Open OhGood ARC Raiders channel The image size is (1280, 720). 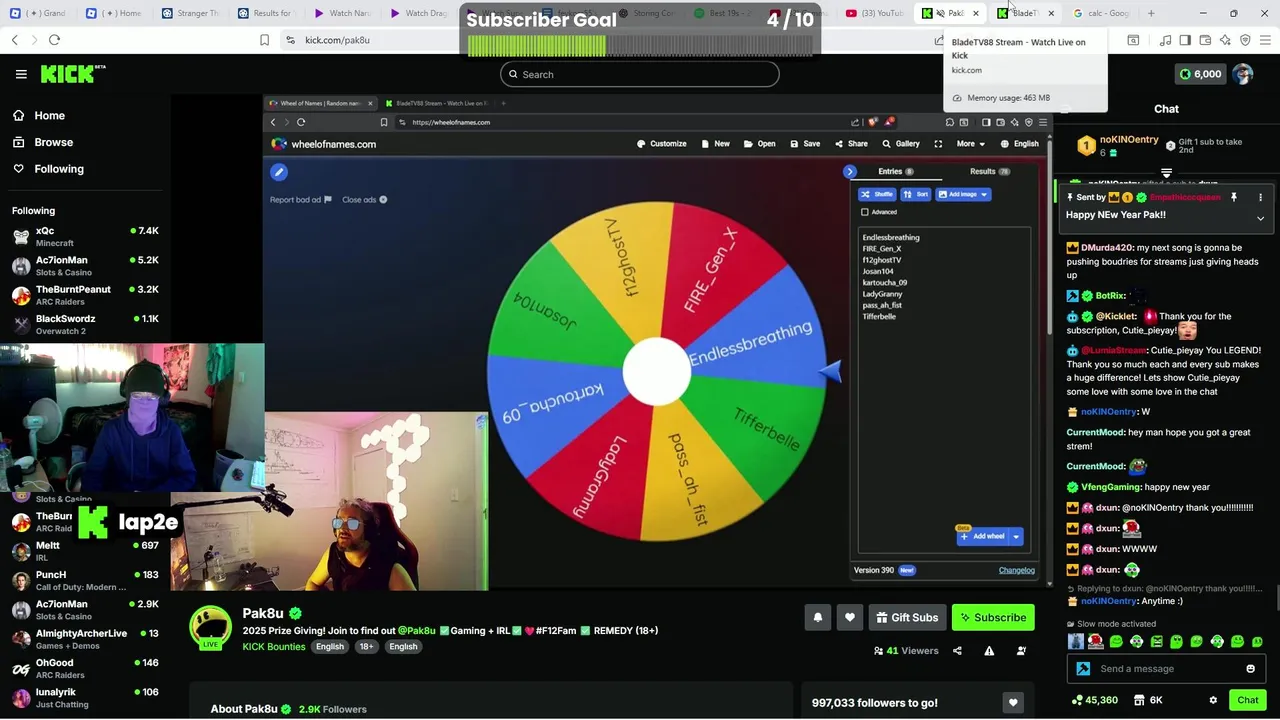pos(85,668)
